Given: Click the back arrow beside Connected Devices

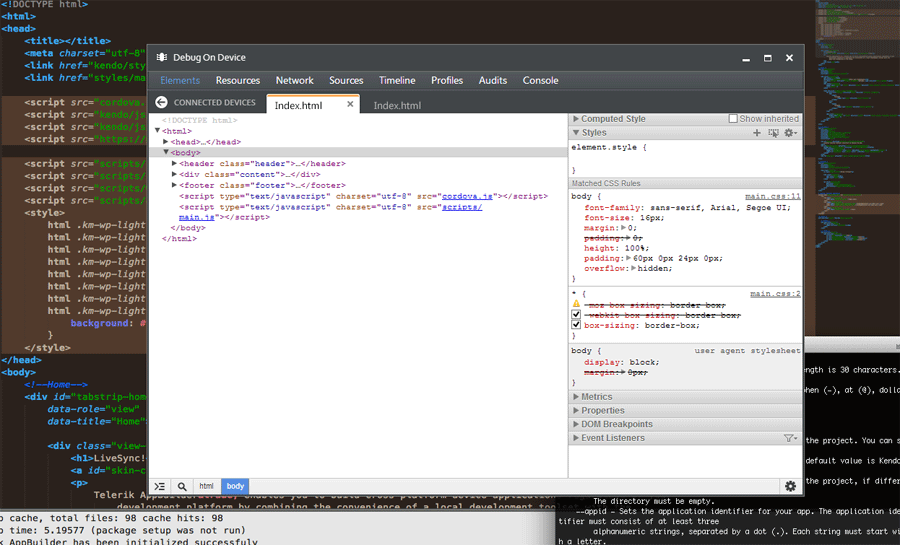Looking at the screenshot, I should point(161,102).
